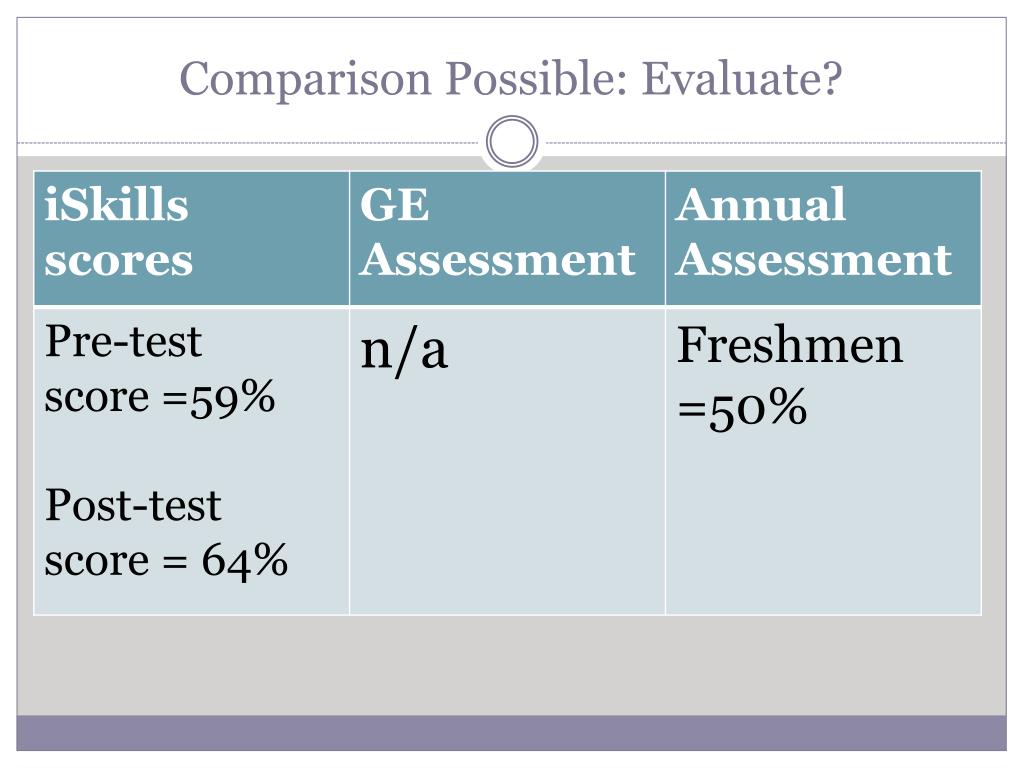Click the Pre-test score =59% text

(x=160, y=370)
